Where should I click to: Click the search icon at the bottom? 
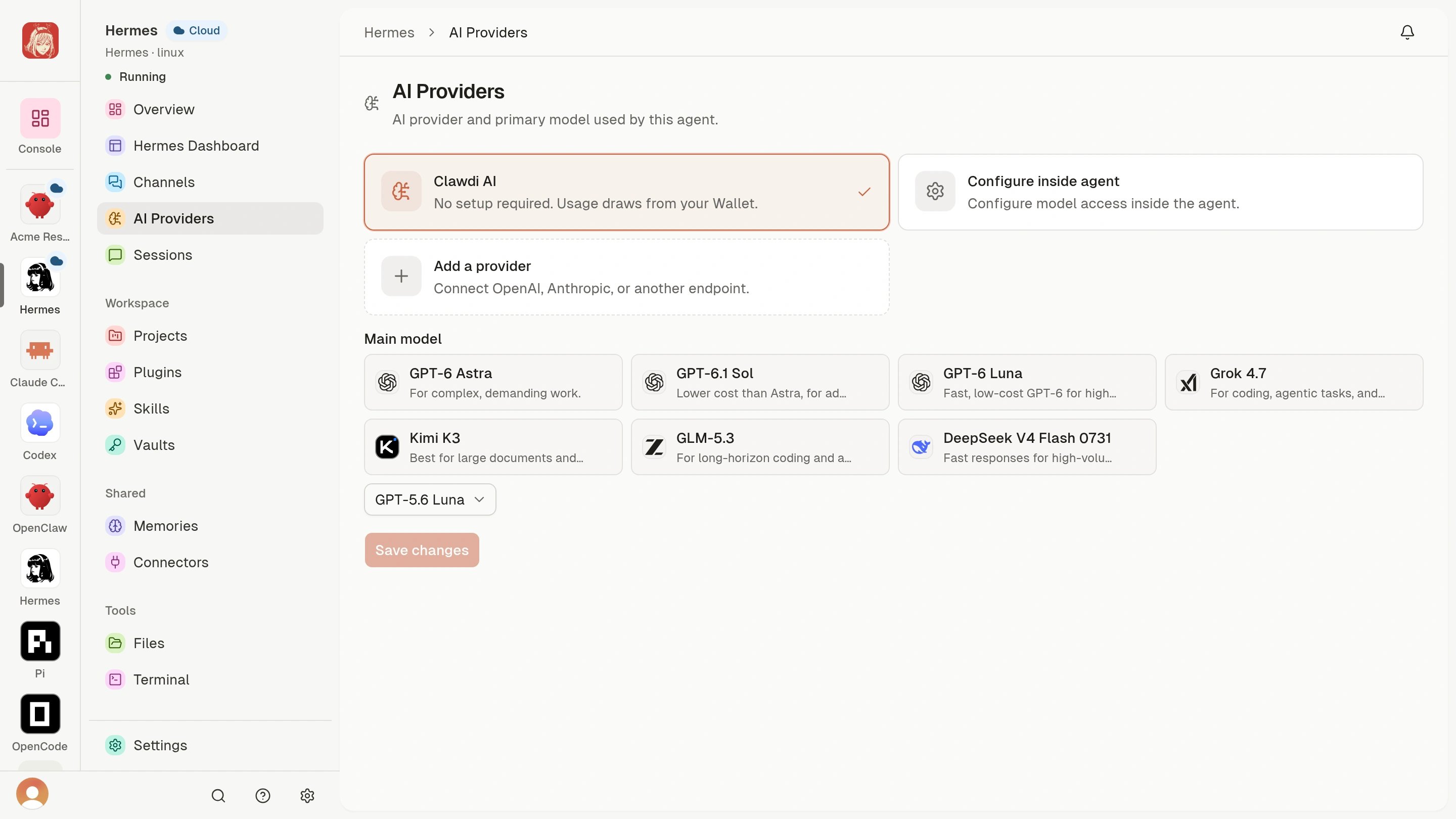click(218, 796)
